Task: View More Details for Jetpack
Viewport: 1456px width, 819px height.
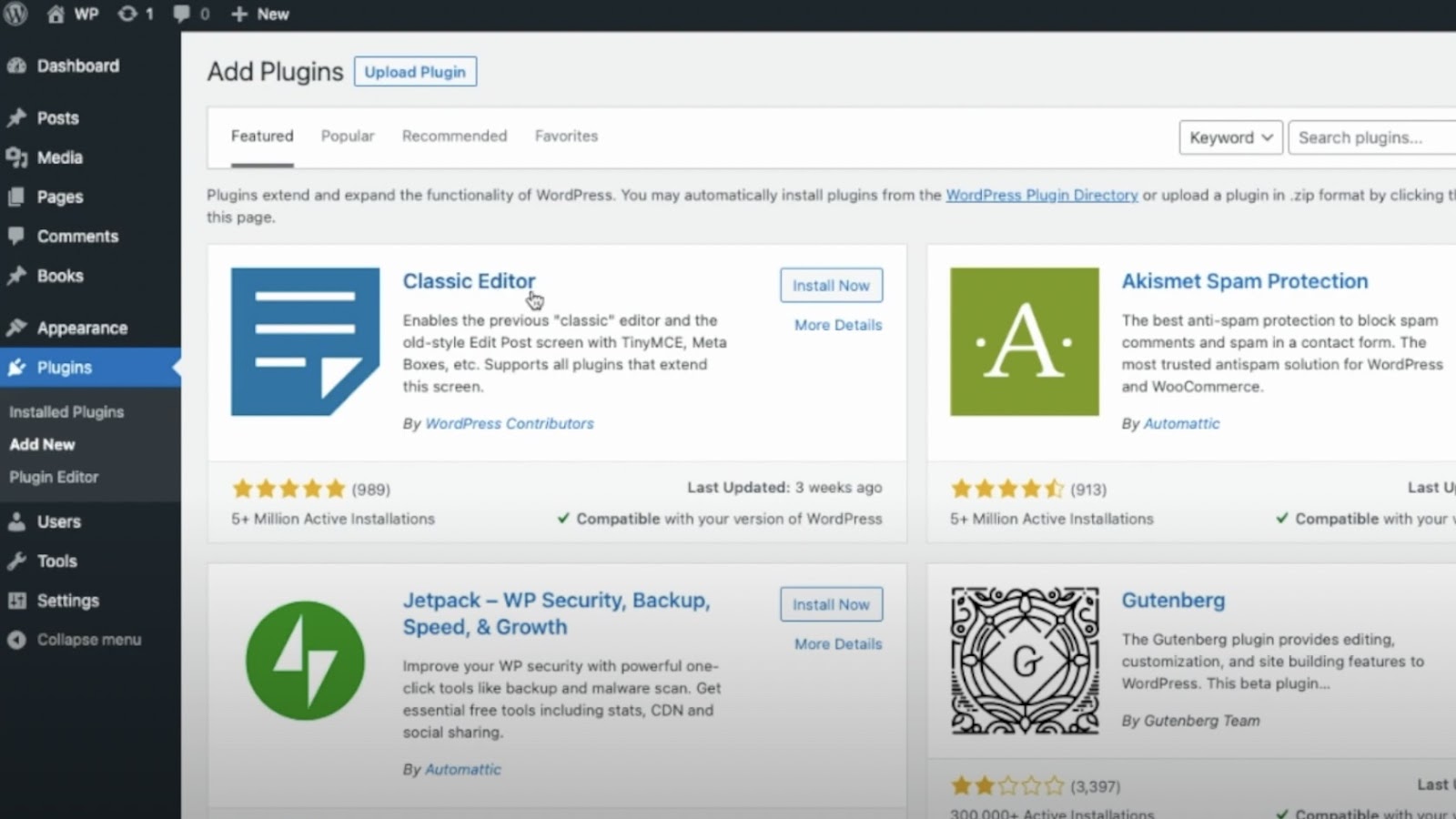Action: pos(838,644)
